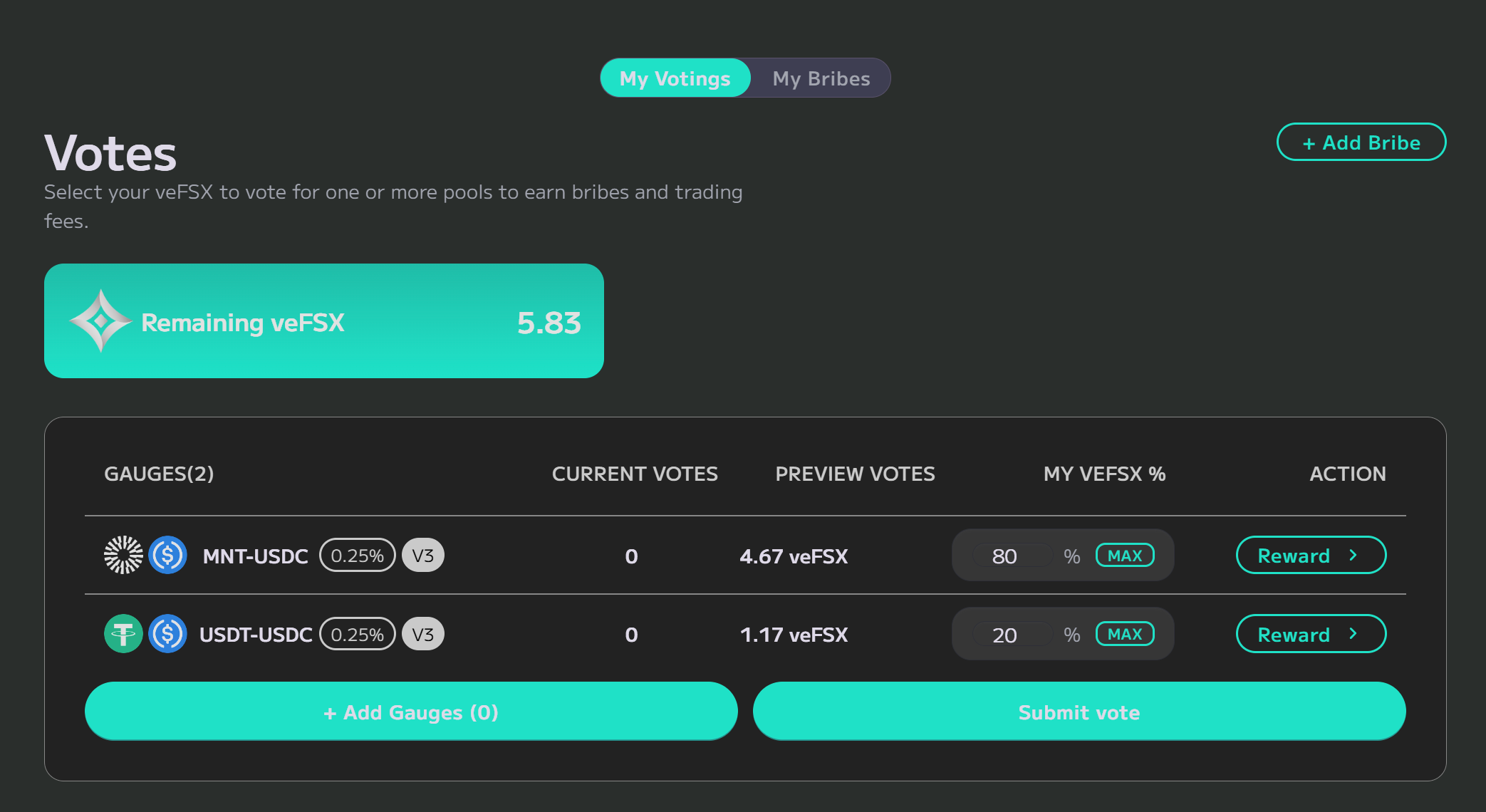Click the USDT Tether token icon
Screen dimensions: 1486x812
click(x=123, y=634)
